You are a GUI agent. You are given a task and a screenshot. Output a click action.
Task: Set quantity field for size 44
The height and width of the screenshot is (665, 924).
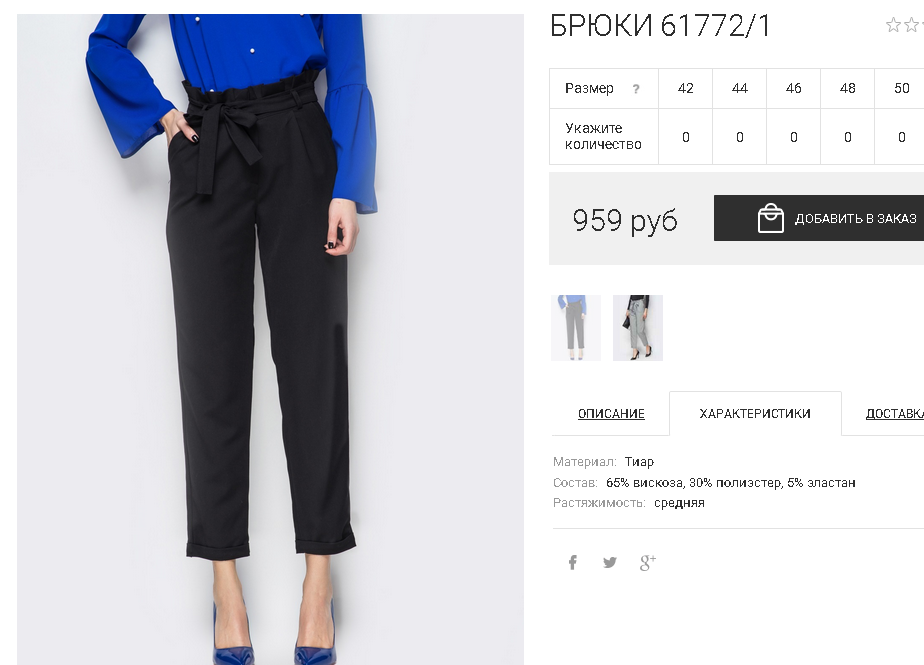click(x=740, y=137)
